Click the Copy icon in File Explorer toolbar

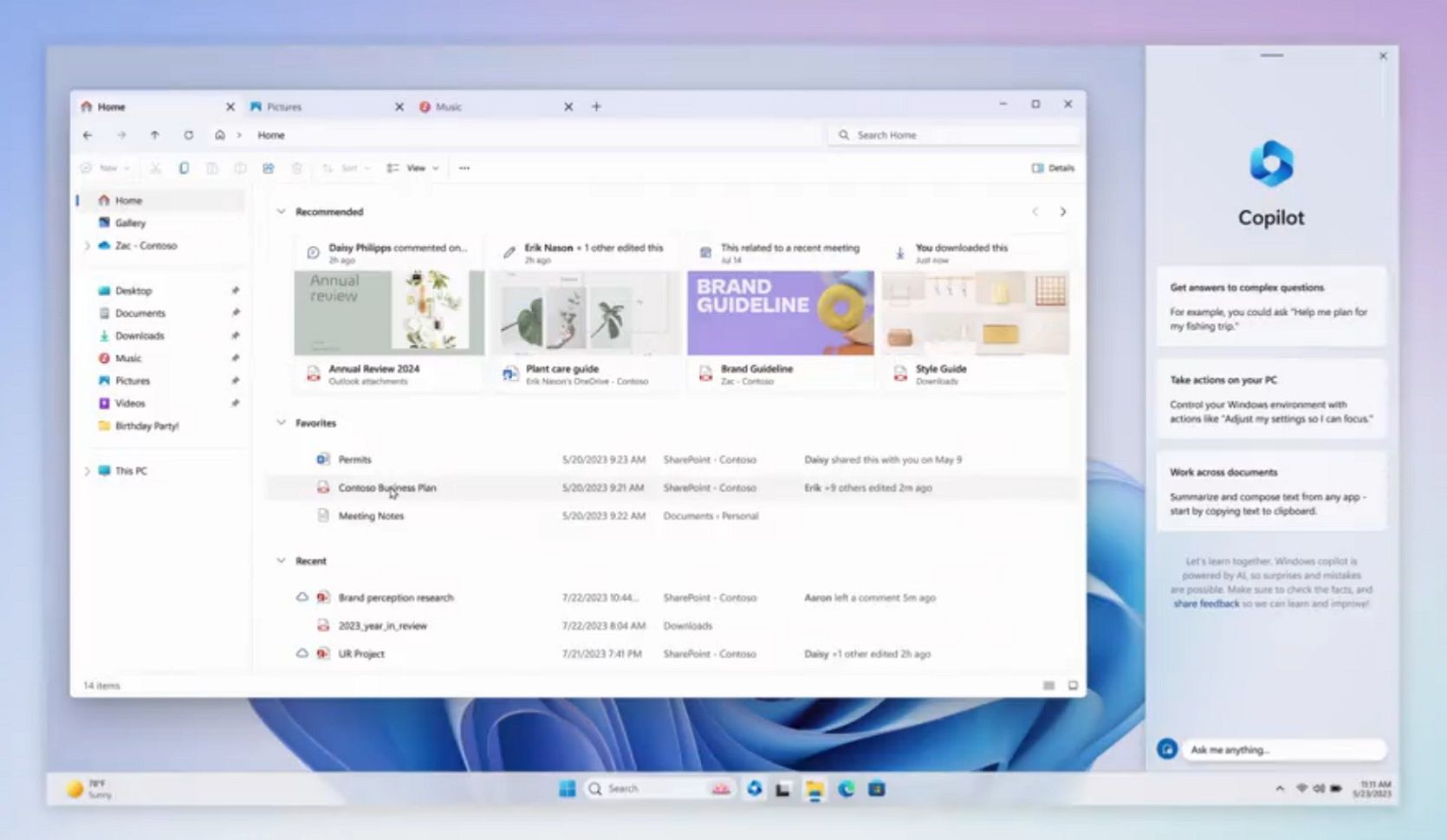[183, 167]
